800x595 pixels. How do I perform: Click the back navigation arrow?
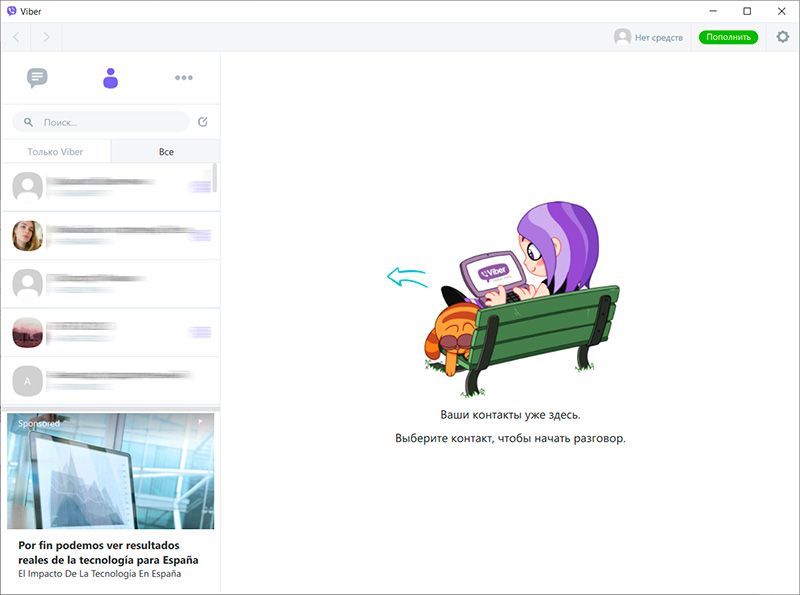click(16, 38)
